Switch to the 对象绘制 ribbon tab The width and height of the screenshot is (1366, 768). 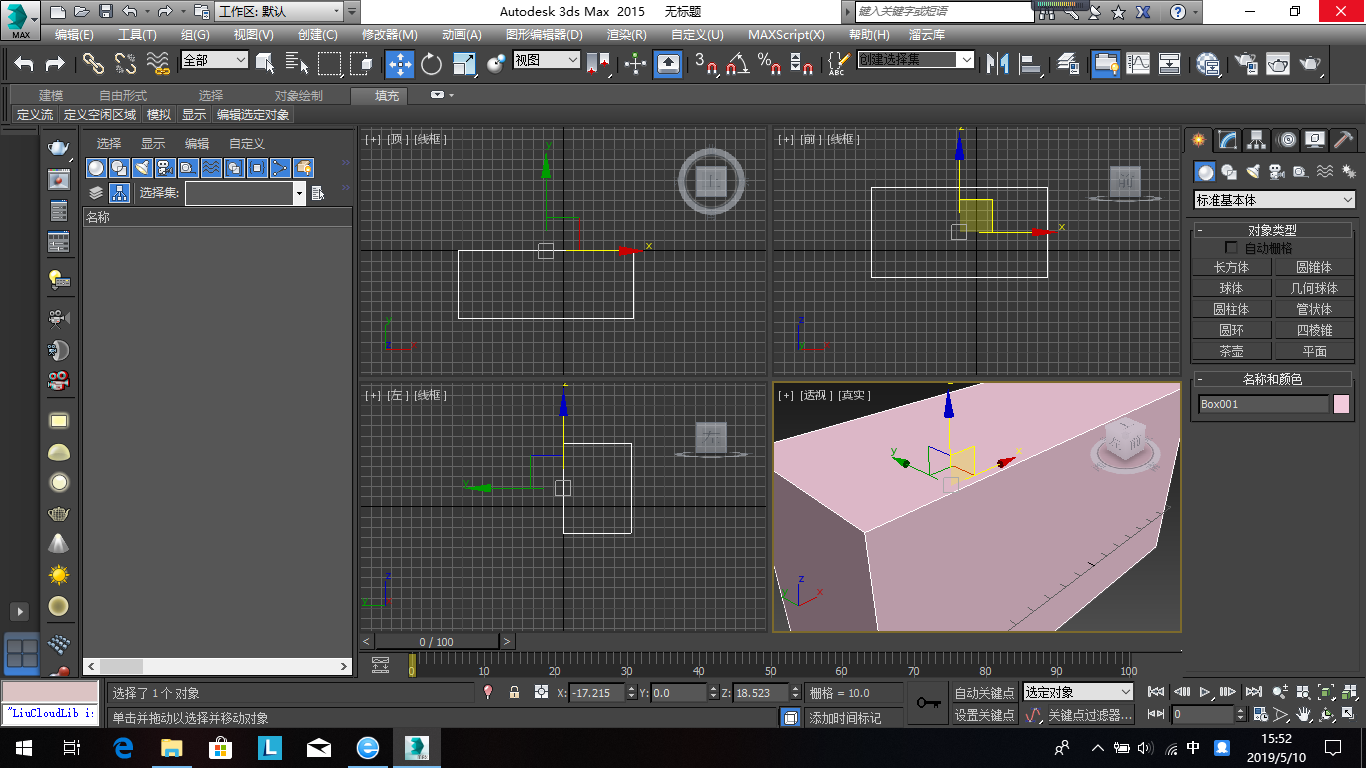299,96
